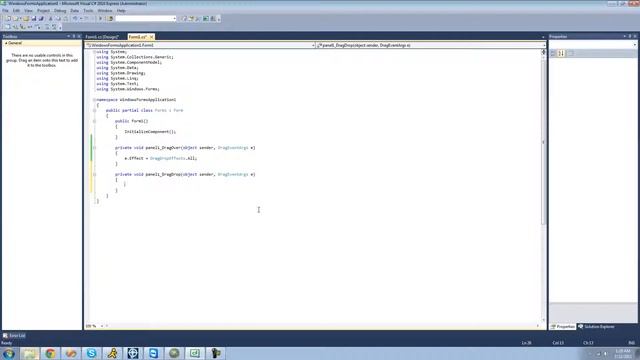Open AIM running man taskbar icon
Image resolution: width=640 pixels, height=360 pixels.
112,353
